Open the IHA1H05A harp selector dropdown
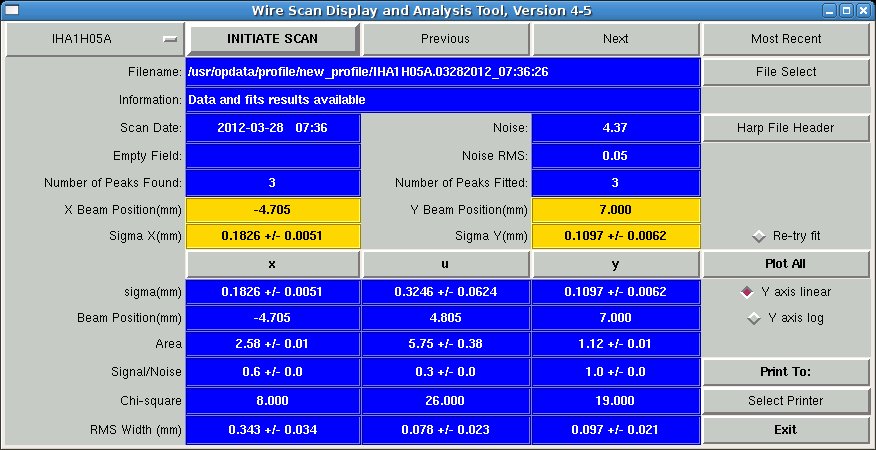Image resolution: width=876 pixels, height=450 pixels. (x=95, y=39)
